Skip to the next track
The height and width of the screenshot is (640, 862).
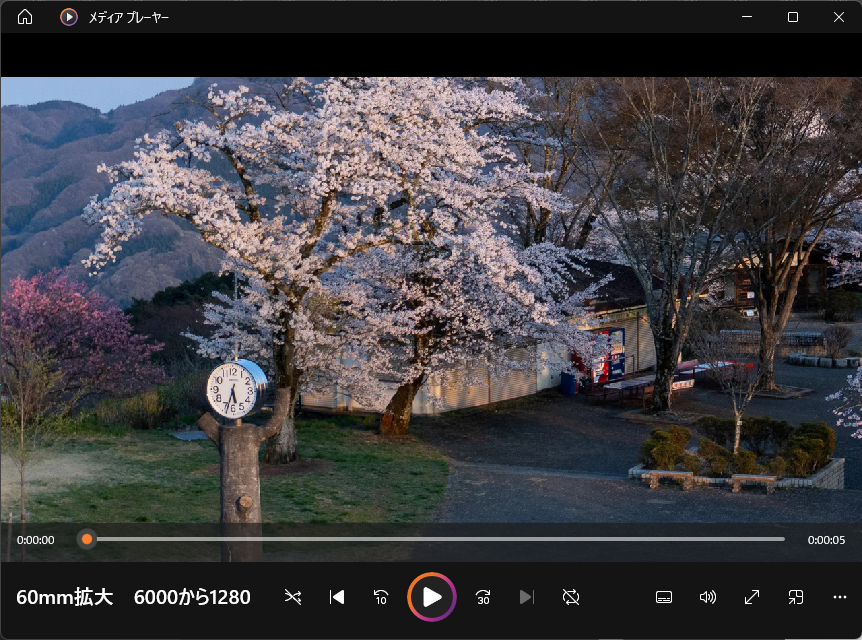click(x=527, y=597)
